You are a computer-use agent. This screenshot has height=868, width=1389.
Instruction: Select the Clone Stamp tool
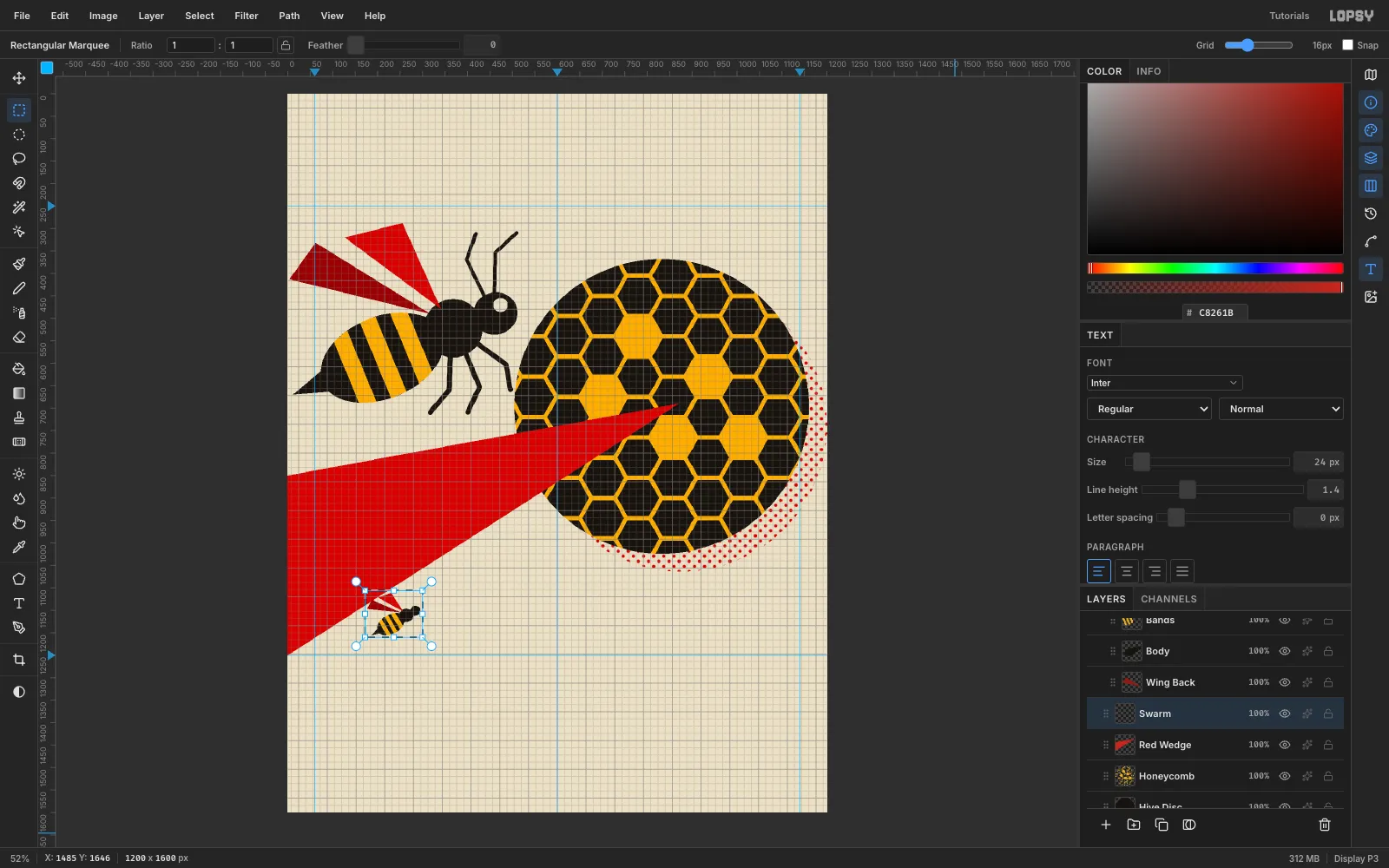[x=19, y=418]
